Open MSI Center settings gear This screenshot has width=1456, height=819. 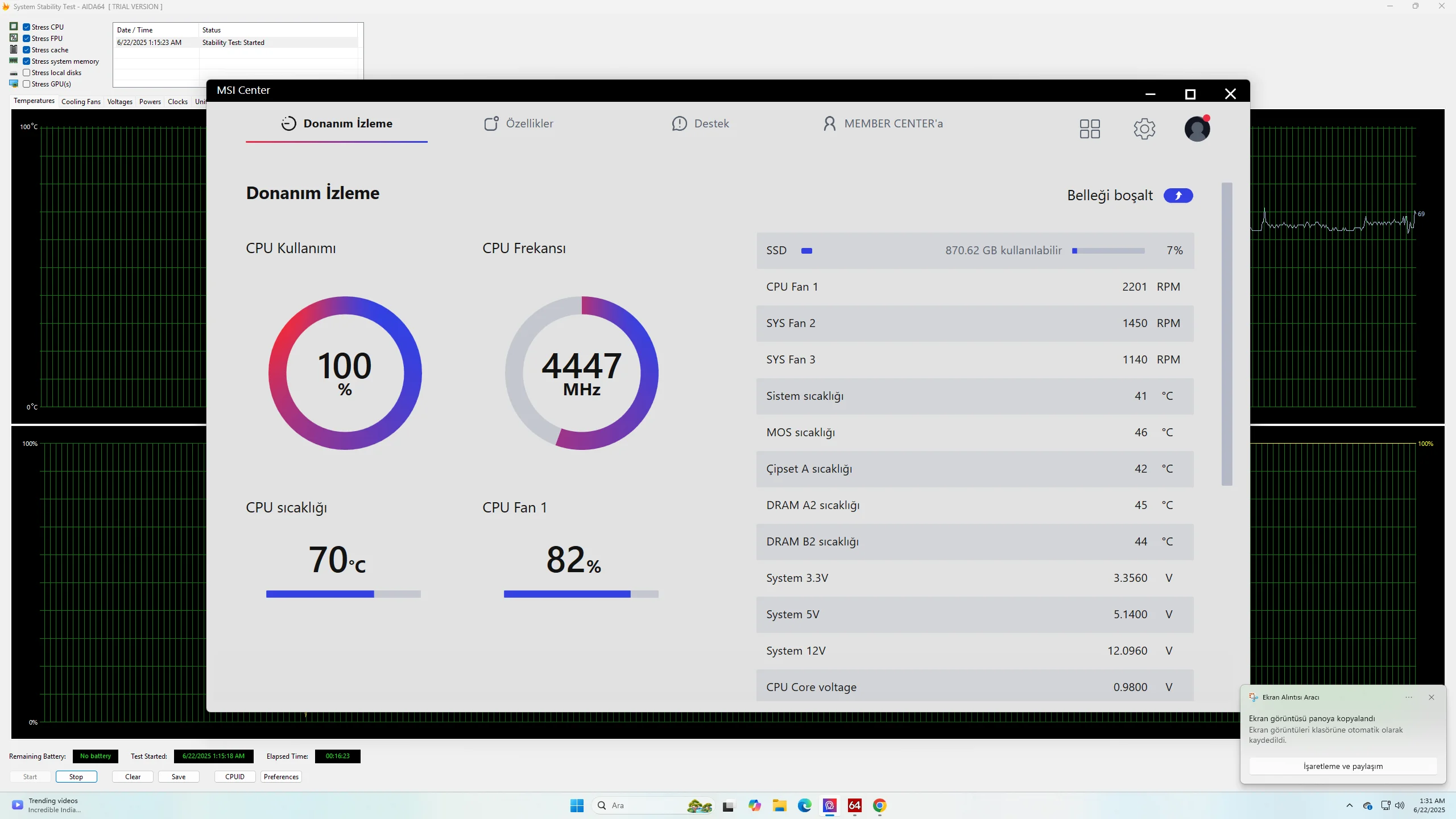[x=1144, y=129]
